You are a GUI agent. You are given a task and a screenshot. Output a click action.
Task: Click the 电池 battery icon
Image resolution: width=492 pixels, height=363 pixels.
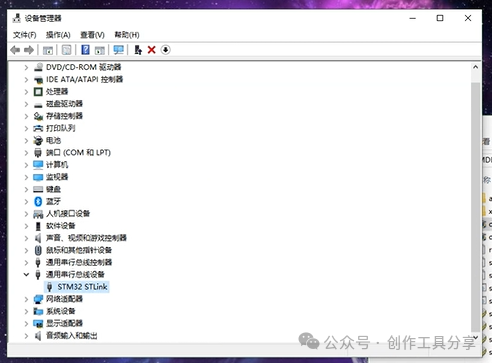click(x=38, y=140)
